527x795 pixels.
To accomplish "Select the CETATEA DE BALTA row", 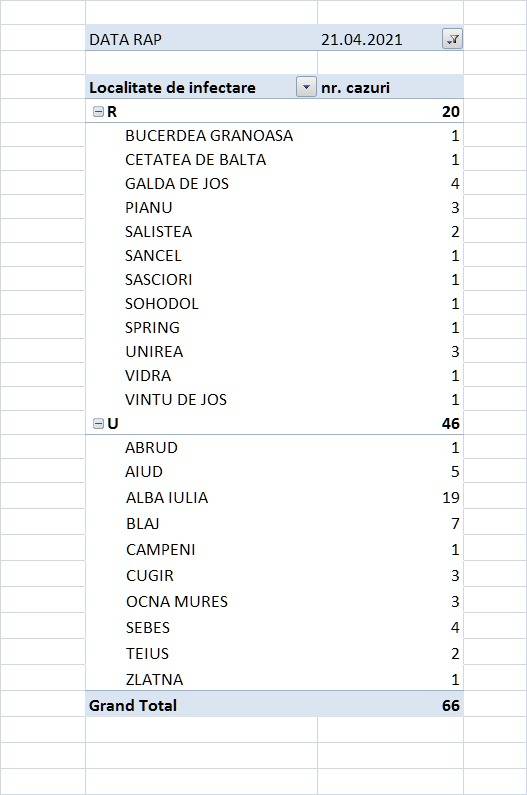I will [274, 160].
